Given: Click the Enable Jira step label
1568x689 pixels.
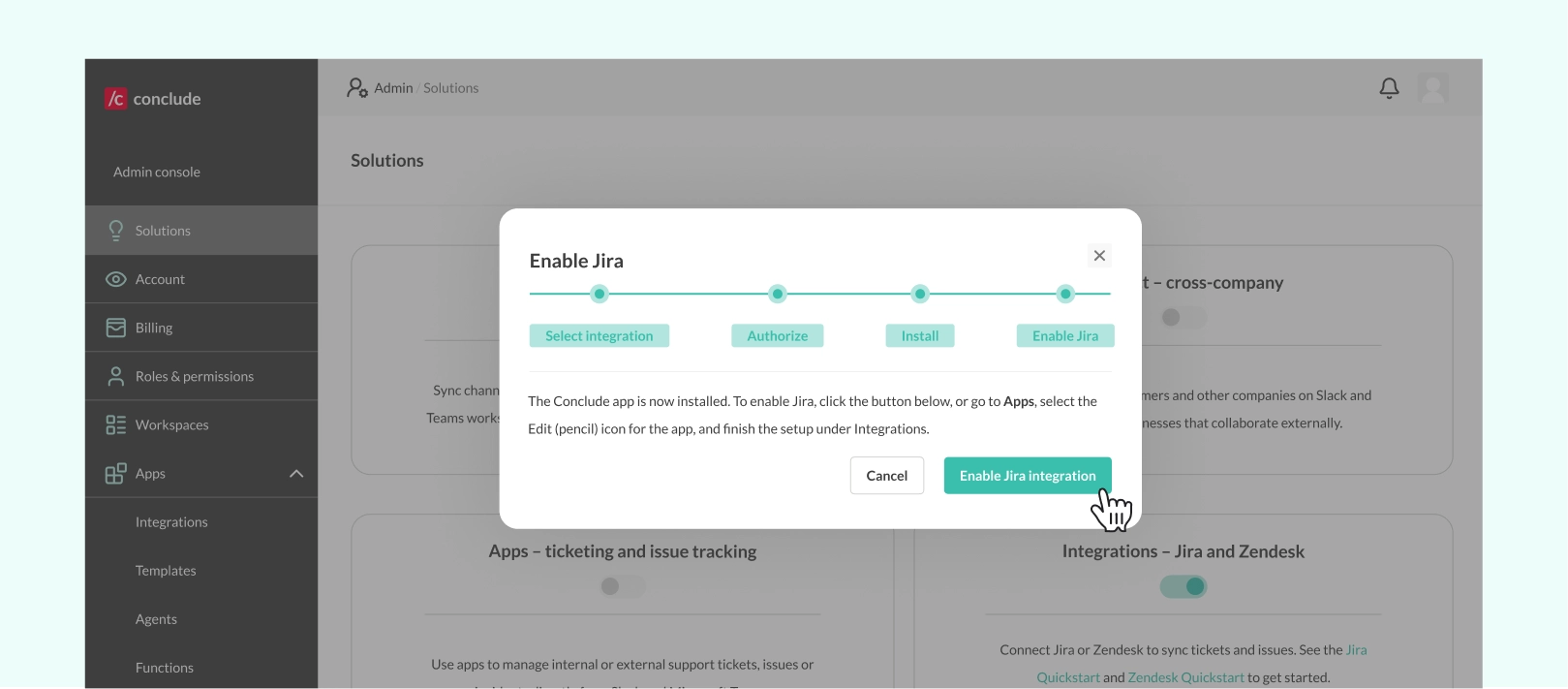Looking at the screenshot, I should pos(1065,335).
